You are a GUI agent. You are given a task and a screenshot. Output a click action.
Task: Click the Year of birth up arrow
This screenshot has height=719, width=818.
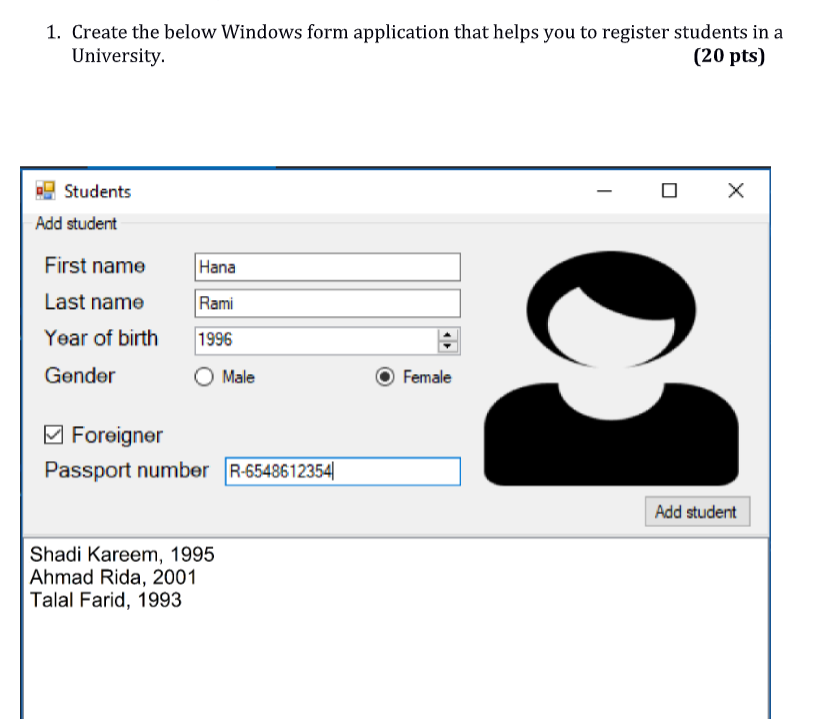[448, 334]
